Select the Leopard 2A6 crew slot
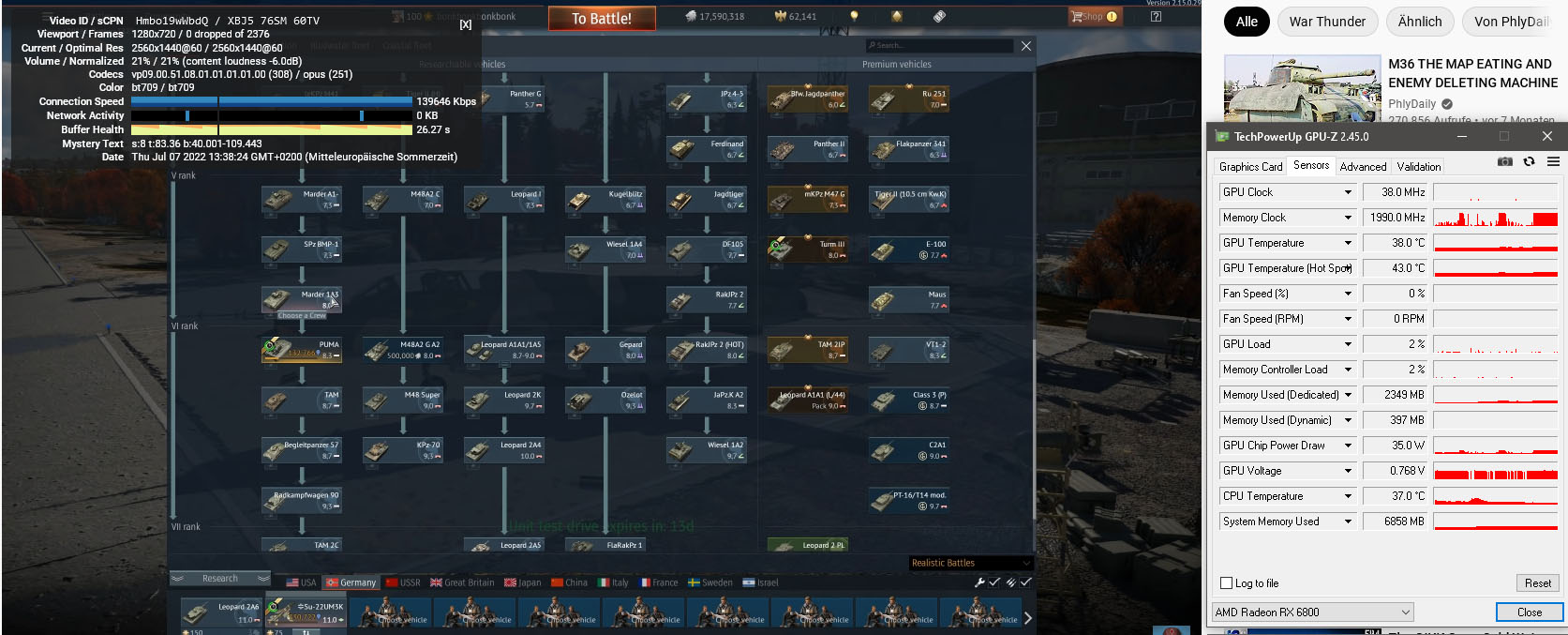Image resolution: width=1568 pixels, height=635 pixels. [x=221, y=612]
